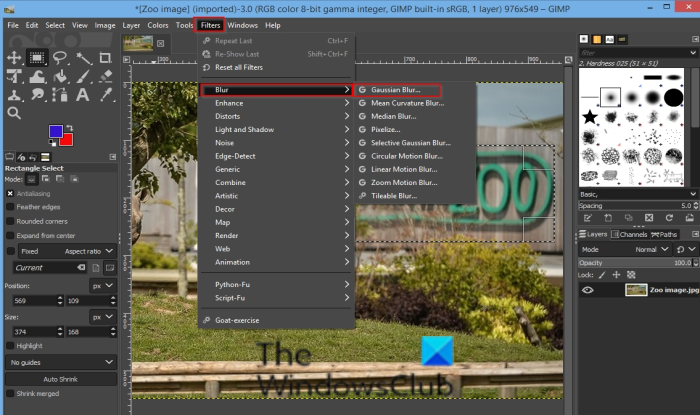Hide the Zoo image.jpg layer
Viewport: 700px width, 415px height.
[588, 290]
